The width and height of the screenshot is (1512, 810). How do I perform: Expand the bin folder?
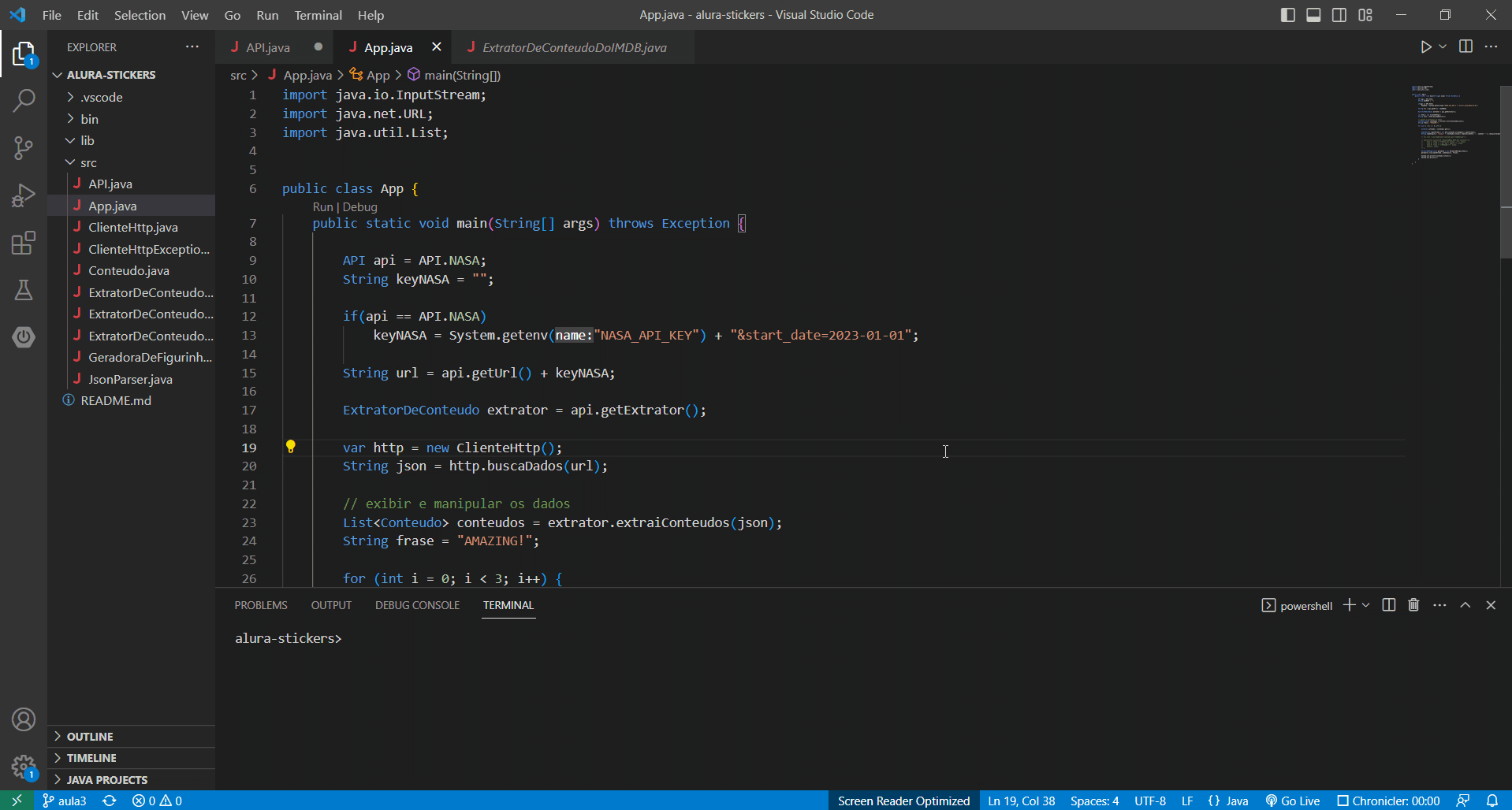(x=131, y=119)
